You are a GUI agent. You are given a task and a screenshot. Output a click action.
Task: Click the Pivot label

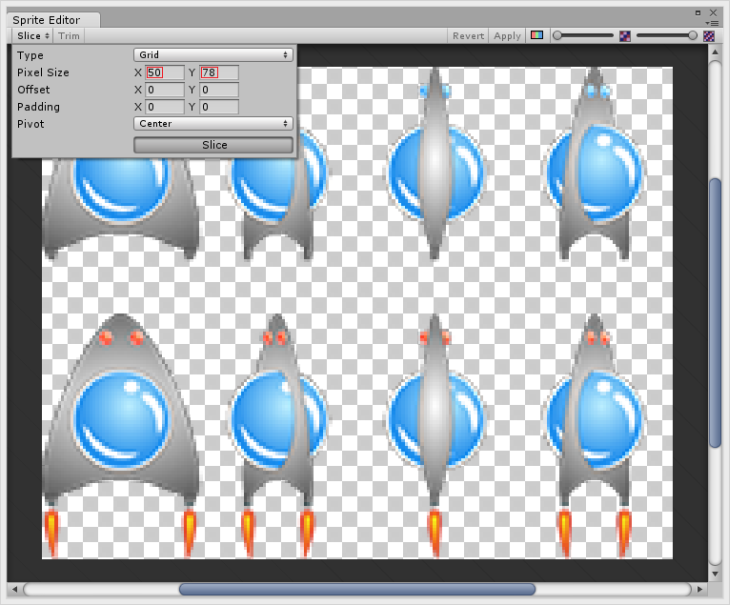click(31, 124)
